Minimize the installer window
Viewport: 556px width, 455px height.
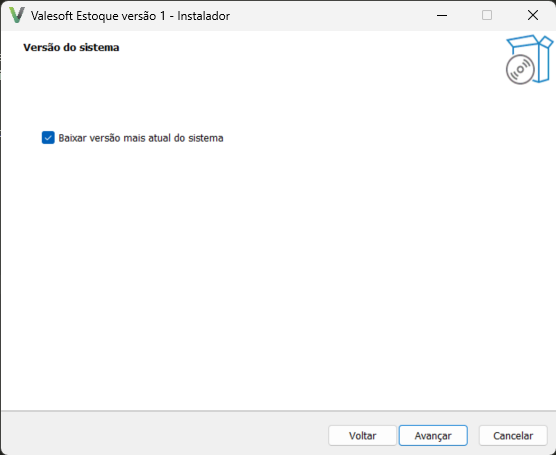(x=442, y=15)
